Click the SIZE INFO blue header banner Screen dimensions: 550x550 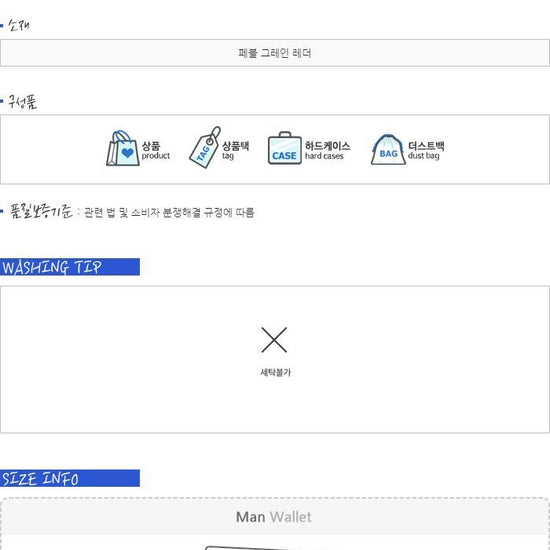pyautogui.click(x=70, y=478)
